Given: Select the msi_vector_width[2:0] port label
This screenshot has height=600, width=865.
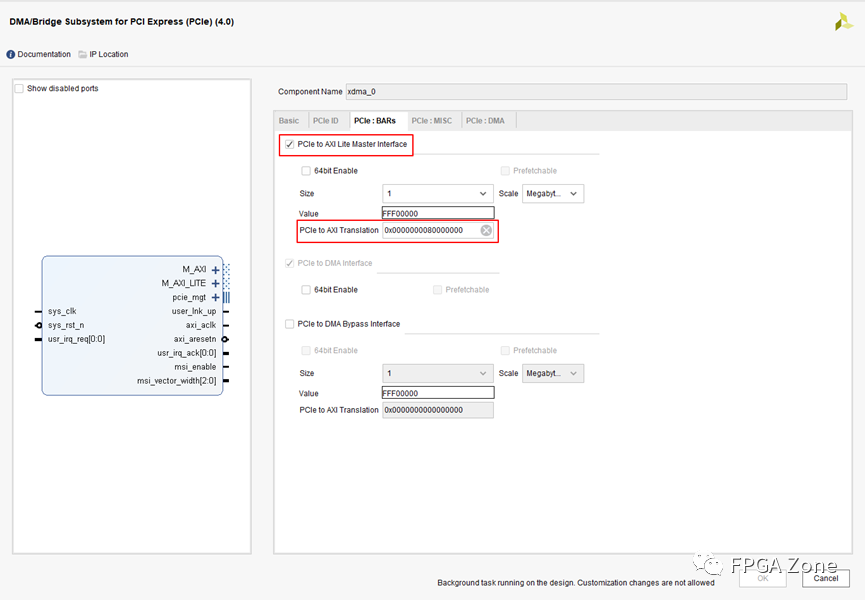Looking at the screenshot, I should (x=177, y=381).
